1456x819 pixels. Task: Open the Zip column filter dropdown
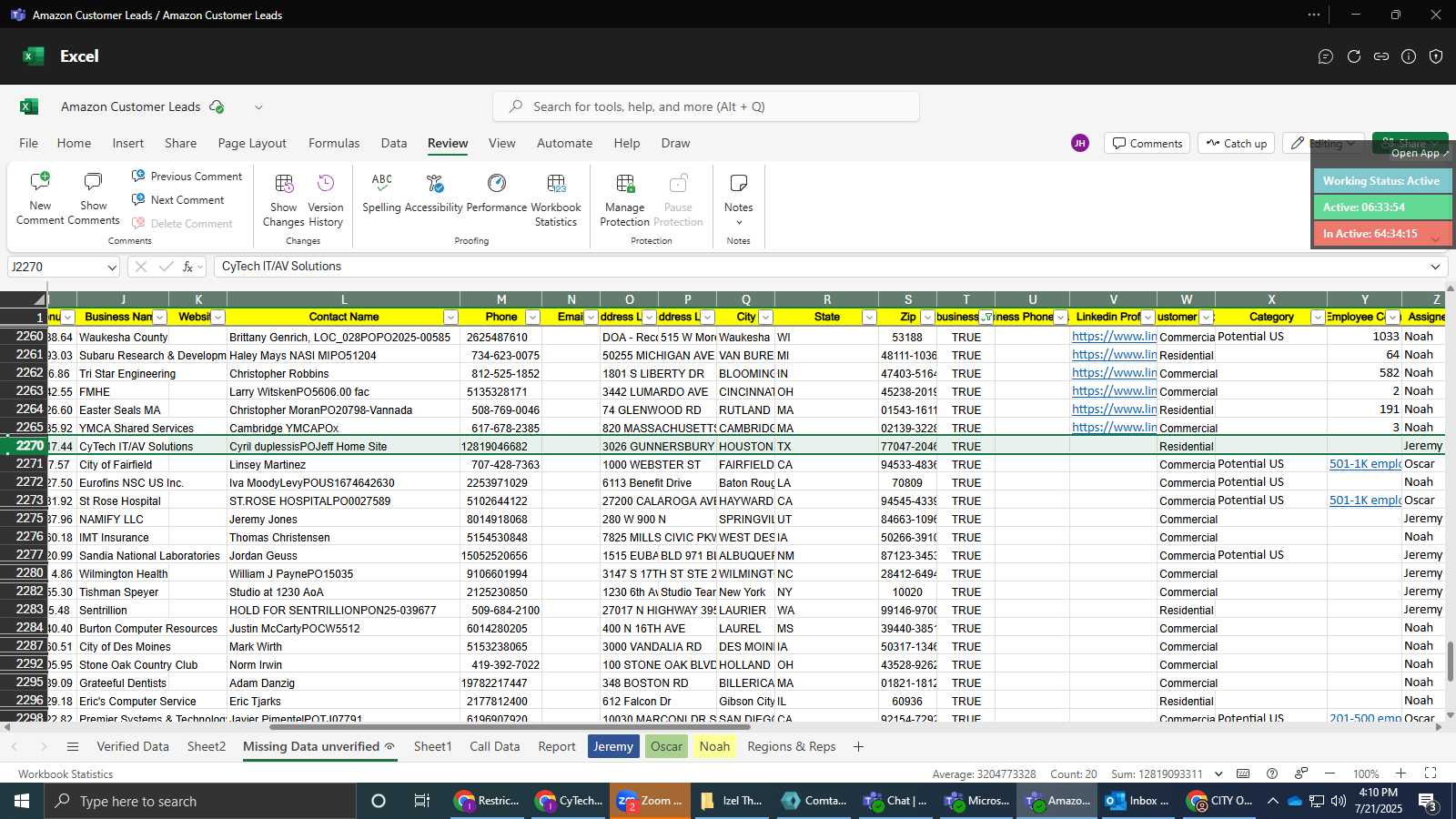[927, 317]
